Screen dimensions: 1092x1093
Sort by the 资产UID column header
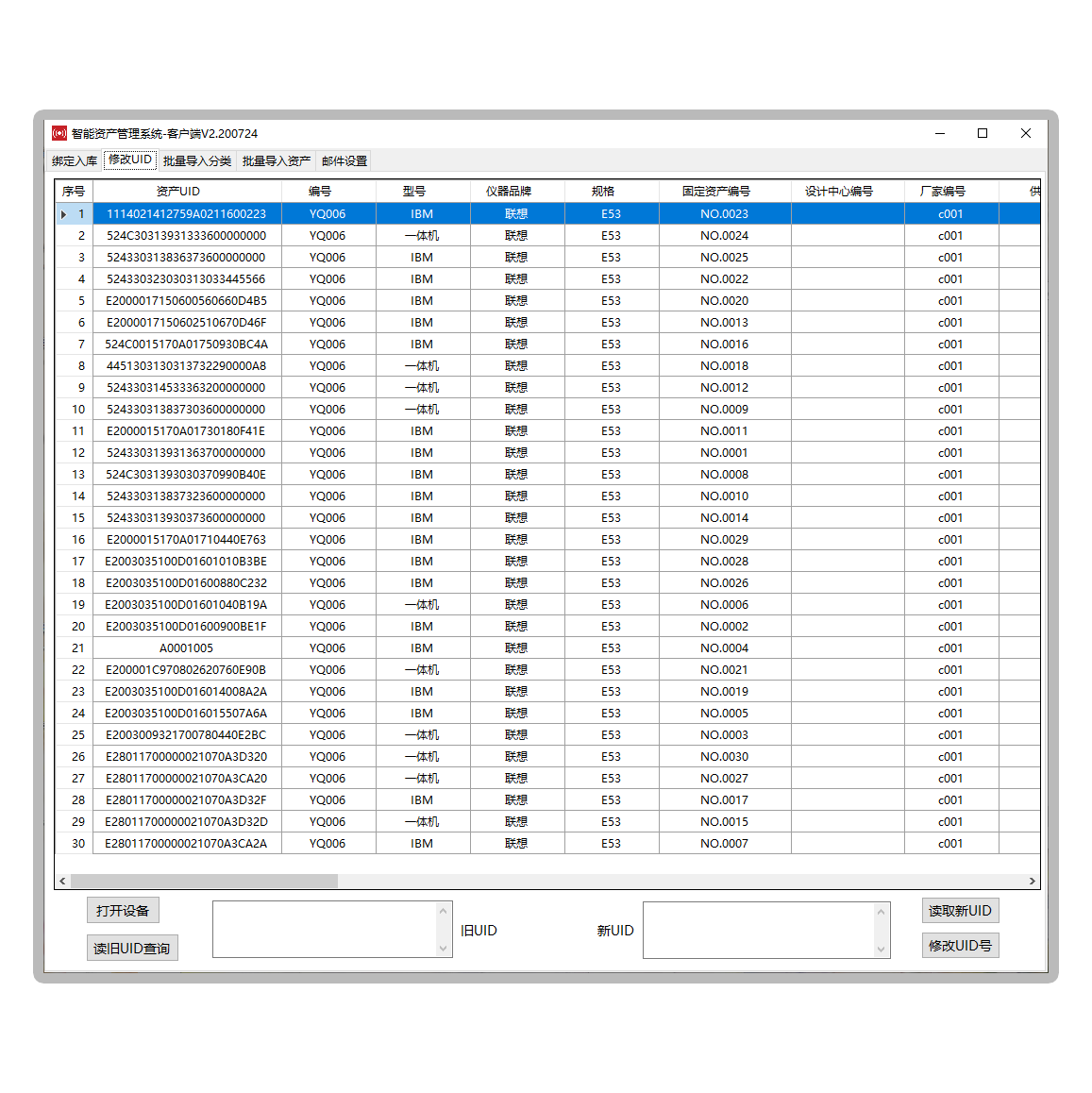click(x=178, y=192)
